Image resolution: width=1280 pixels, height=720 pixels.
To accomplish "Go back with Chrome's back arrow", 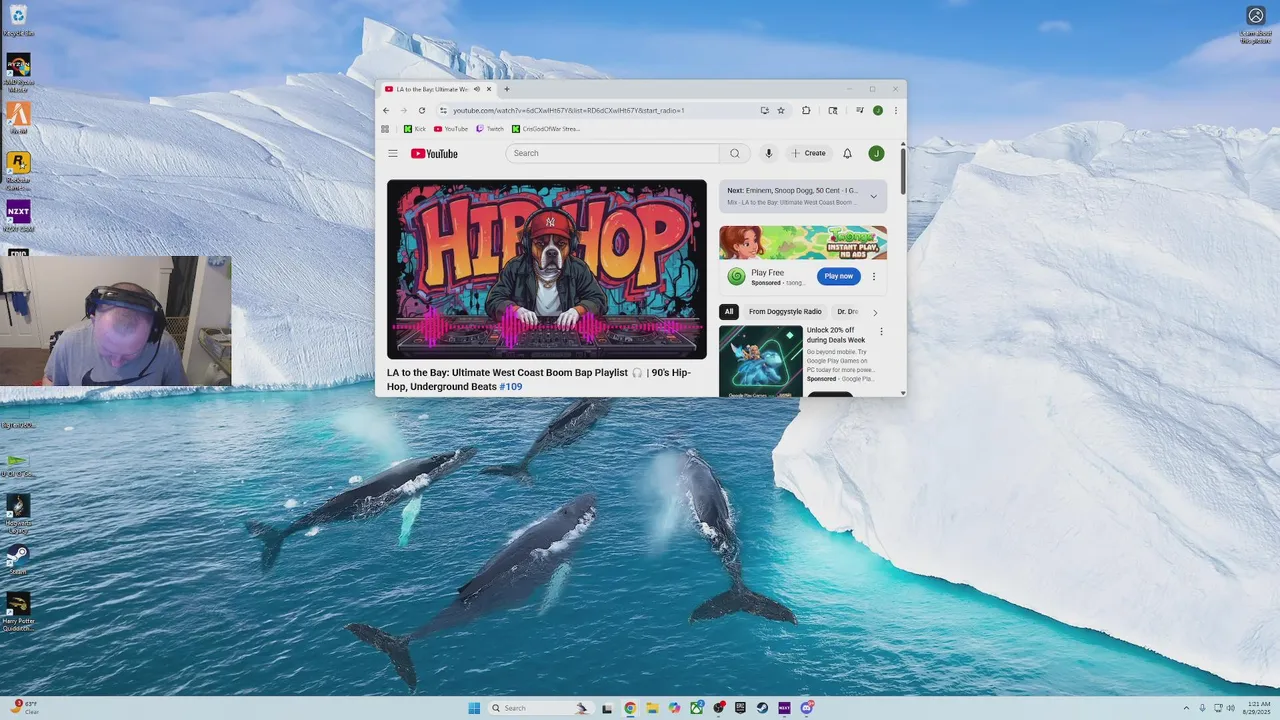I will pyautogui.click(x=386, y=110).
